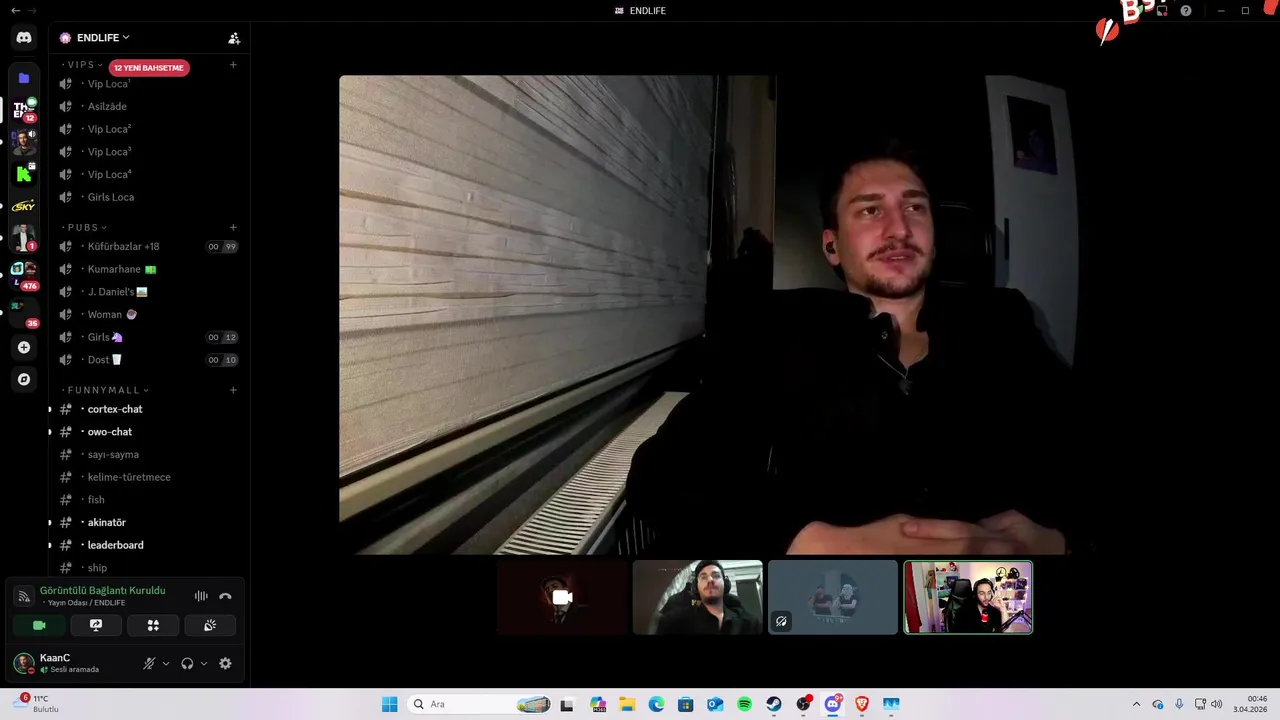Screen dimensions: 1280x720
Task: Open the green K server icon
Action: coord(24,174)
